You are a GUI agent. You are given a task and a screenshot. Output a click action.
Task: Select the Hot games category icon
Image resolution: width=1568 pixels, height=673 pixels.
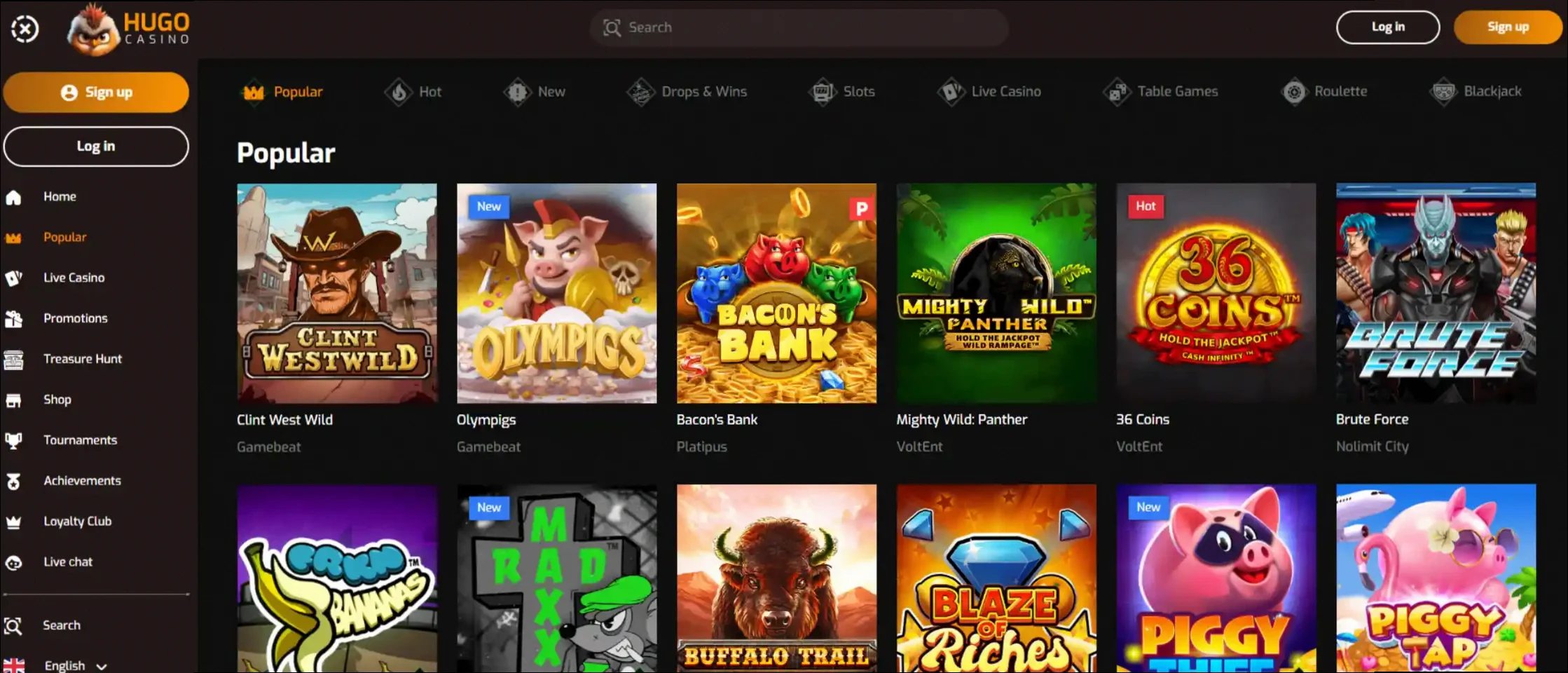click(398, 91)
